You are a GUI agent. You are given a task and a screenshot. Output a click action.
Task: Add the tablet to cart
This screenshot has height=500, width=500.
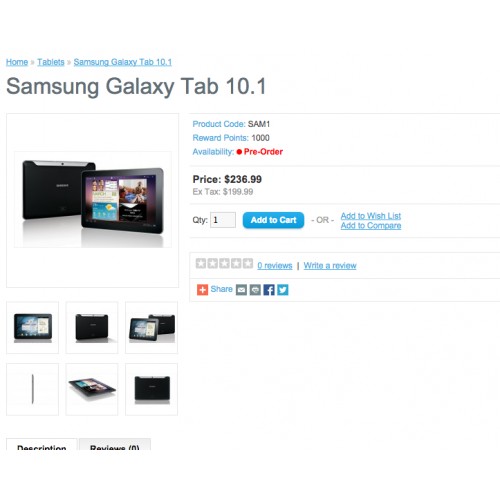click(273, 220)
